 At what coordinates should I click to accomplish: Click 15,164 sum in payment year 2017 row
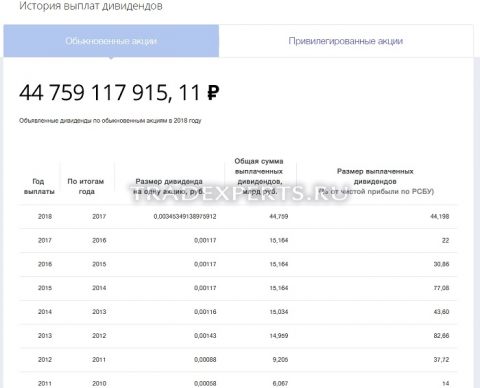coord(279,240)
